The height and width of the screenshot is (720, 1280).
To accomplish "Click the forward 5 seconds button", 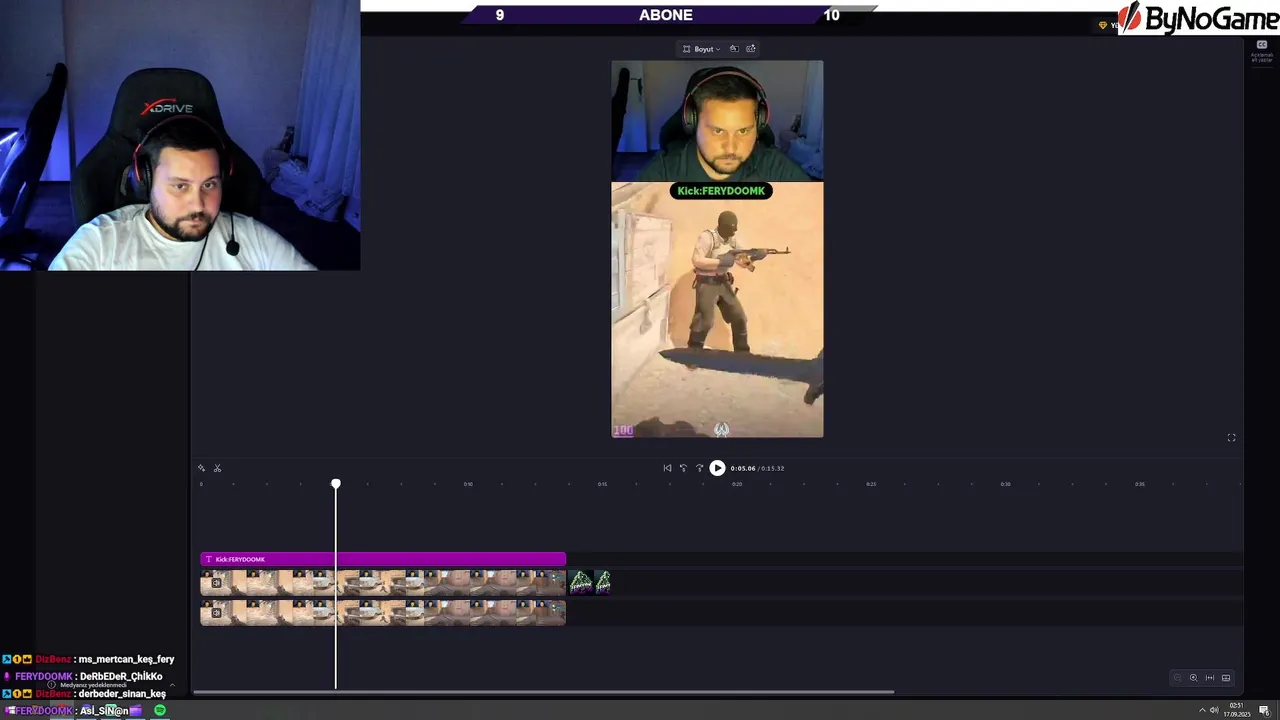I will pos(699,468).
